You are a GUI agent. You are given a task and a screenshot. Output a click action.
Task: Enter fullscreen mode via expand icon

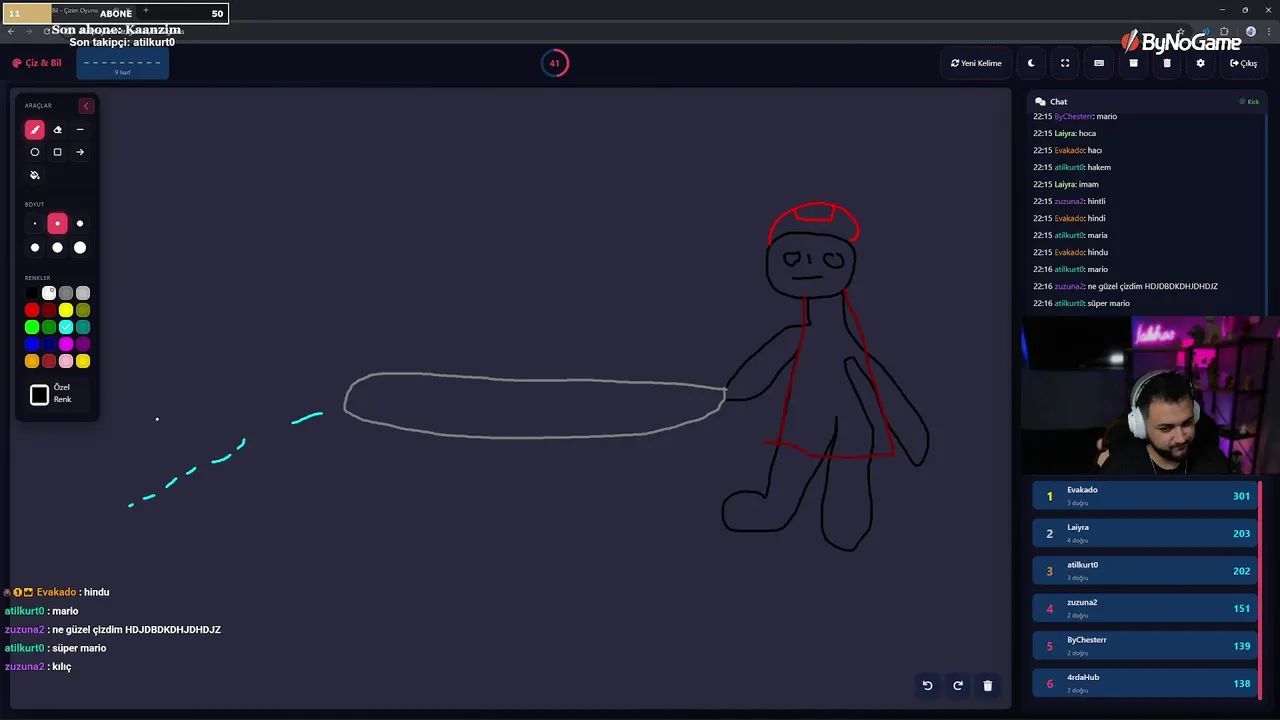coord(1065,63)
